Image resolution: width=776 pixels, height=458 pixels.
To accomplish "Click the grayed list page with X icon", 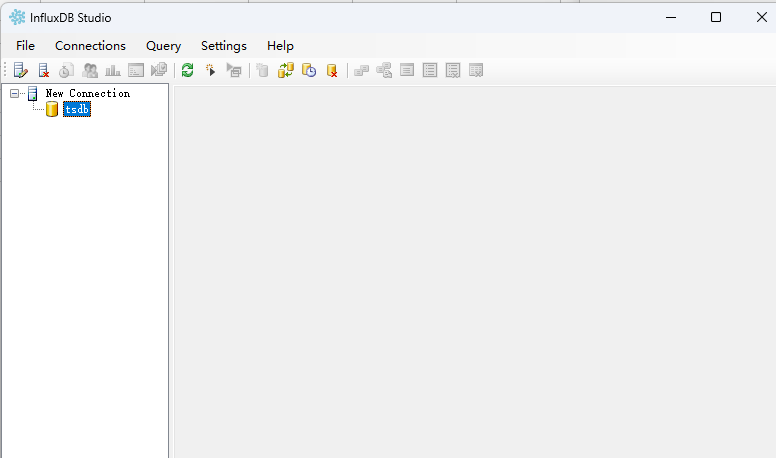I will (453, 70).
